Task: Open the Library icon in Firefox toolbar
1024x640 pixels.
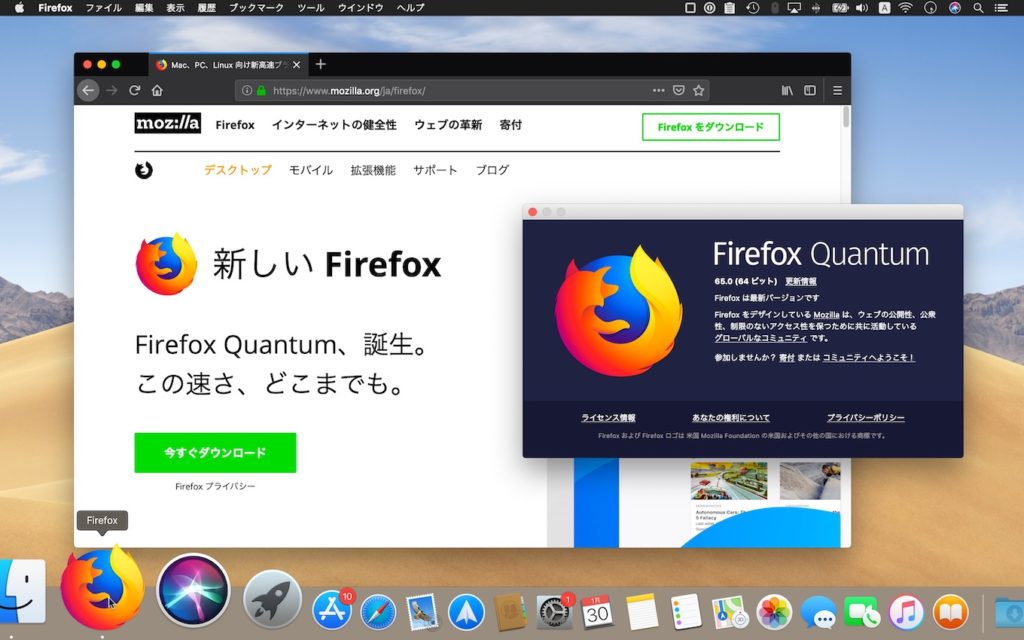Action: click(788, 90)
